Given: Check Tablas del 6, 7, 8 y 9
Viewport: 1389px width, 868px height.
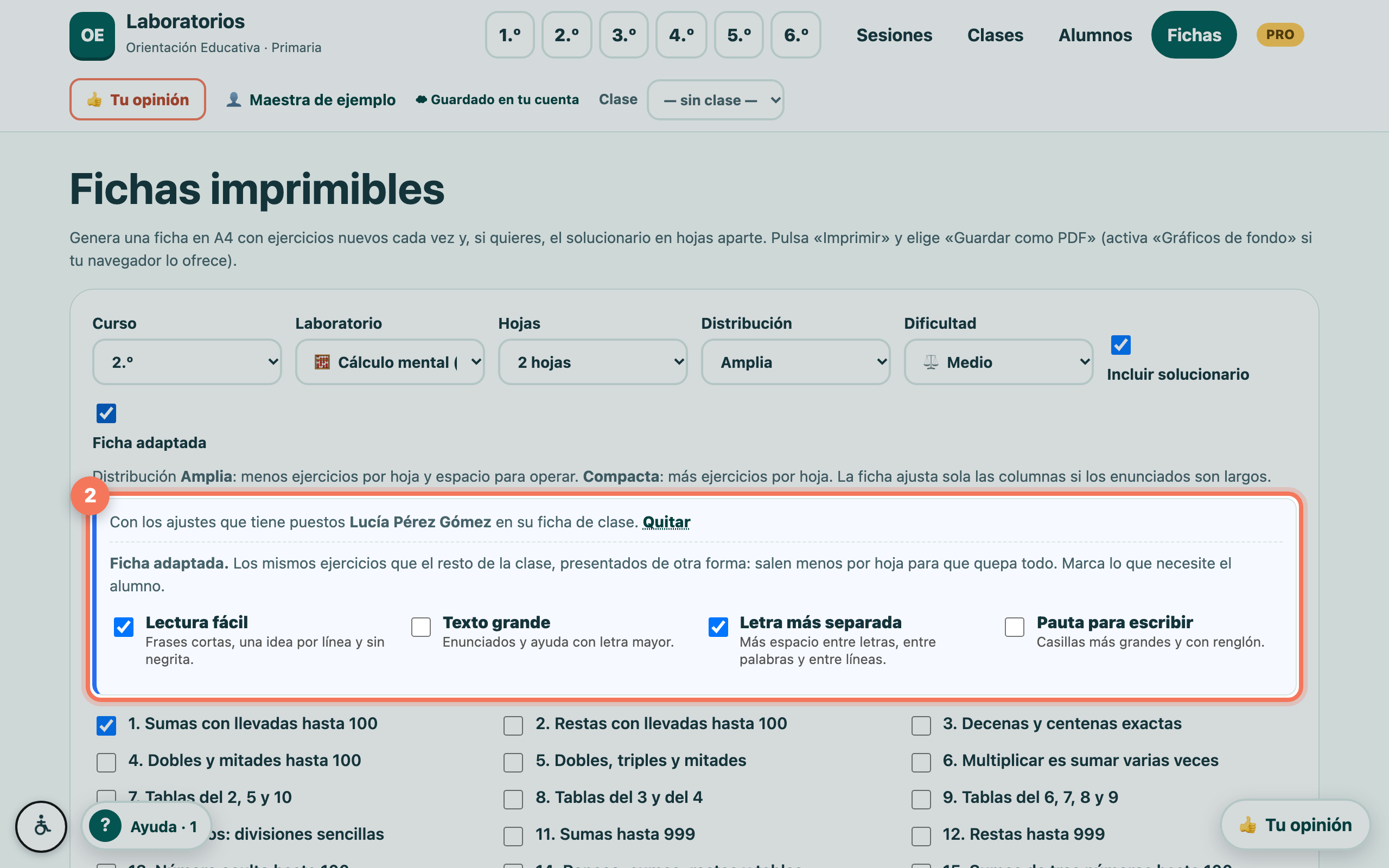Looking at the screenshot, I should click(x=921, y=799).
